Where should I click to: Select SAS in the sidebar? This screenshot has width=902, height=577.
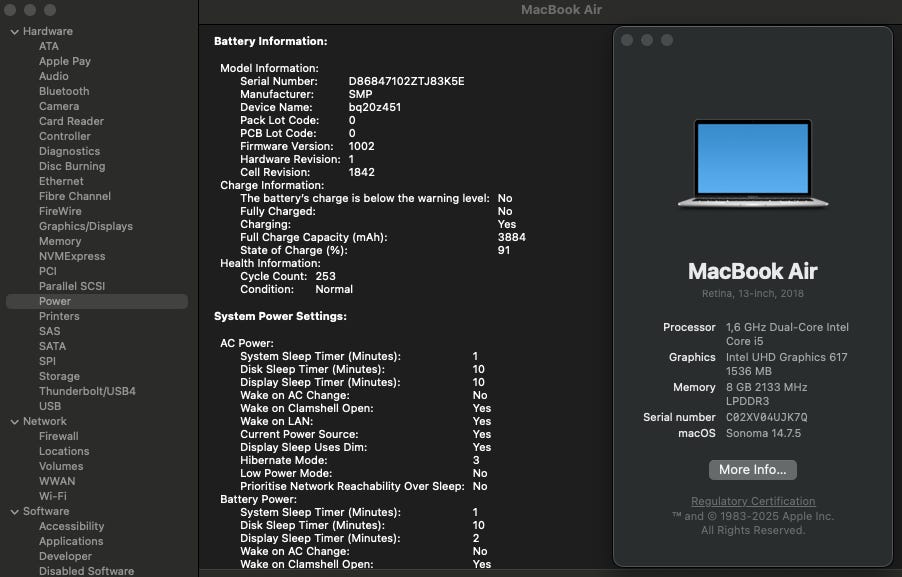tap(49, 331)
